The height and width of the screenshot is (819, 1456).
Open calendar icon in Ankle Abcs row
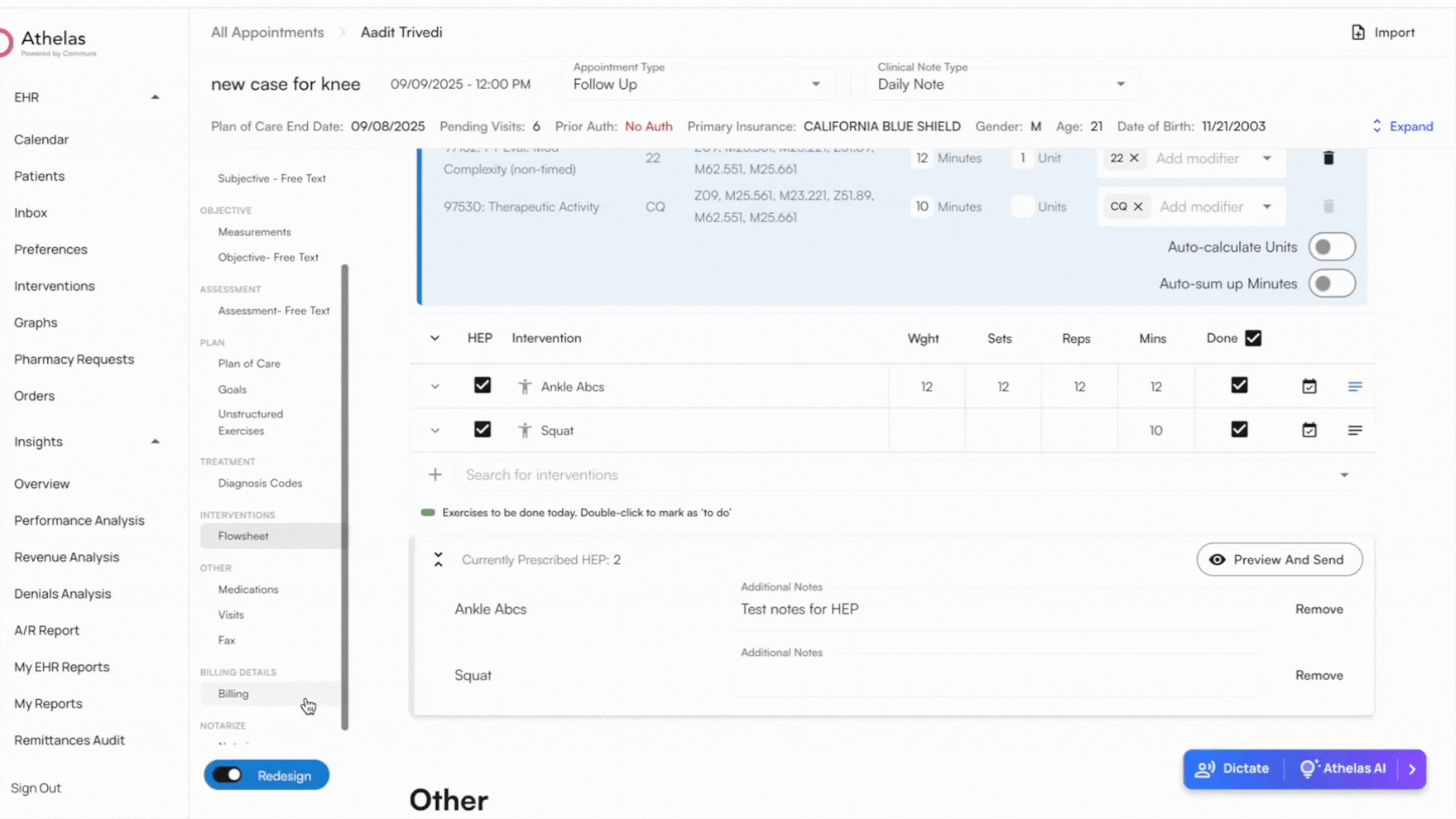coord(1309,387)
